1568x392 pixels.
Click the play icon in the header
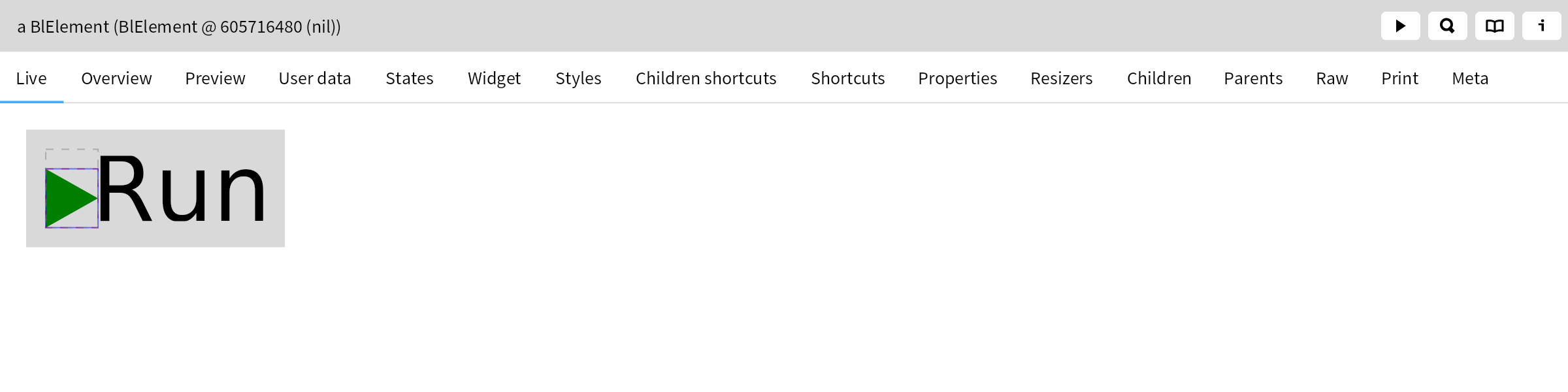[x=1400, y=26]
